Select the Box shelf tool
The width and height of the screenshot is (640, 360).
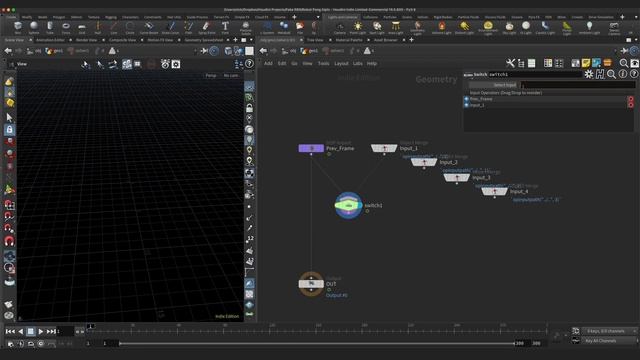pos(18,27)
